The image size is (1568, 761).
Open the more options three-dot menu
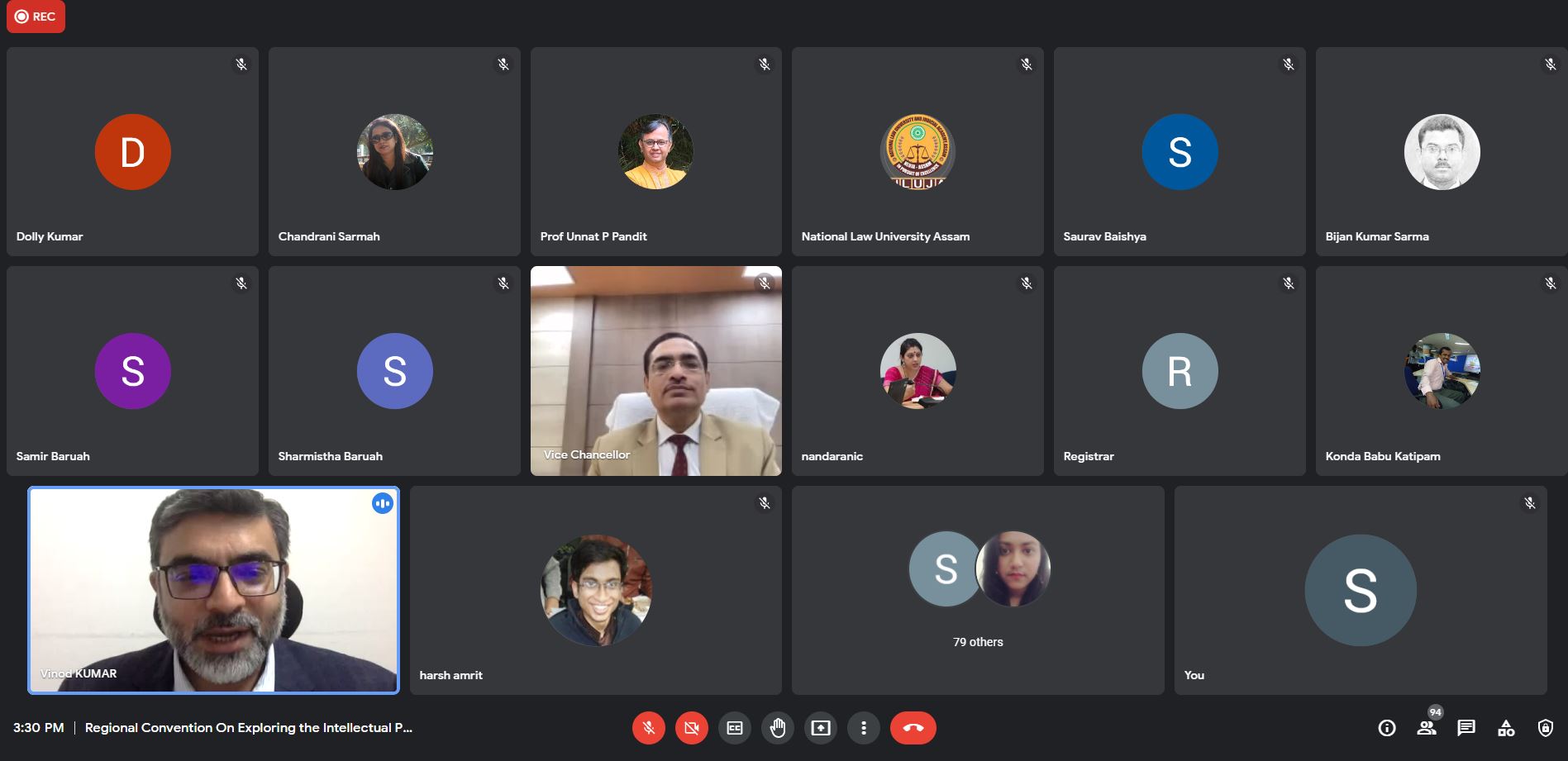[x=864, y=728]
